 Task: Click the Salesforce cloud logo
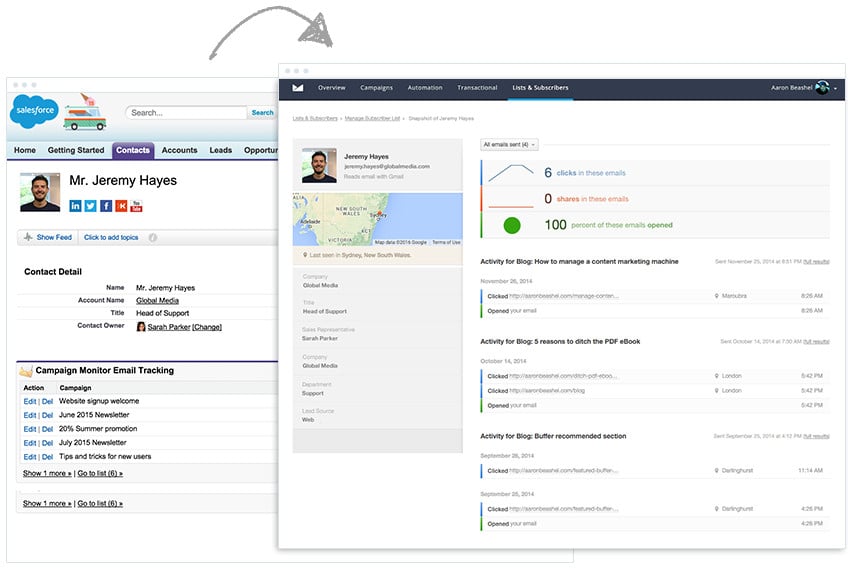coord(34,112)
